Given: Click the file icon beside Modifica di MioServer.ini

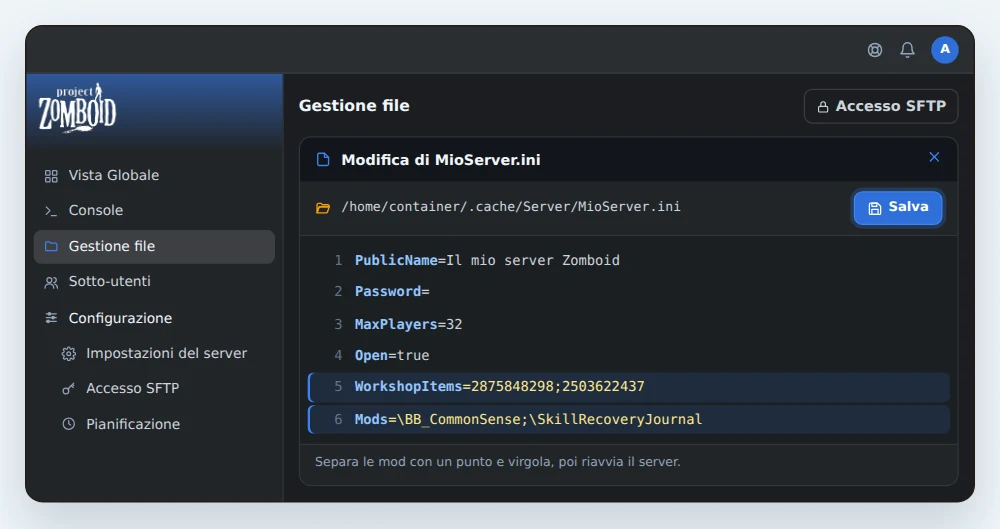Looking at the screenshot, I should tap(323, 160).
